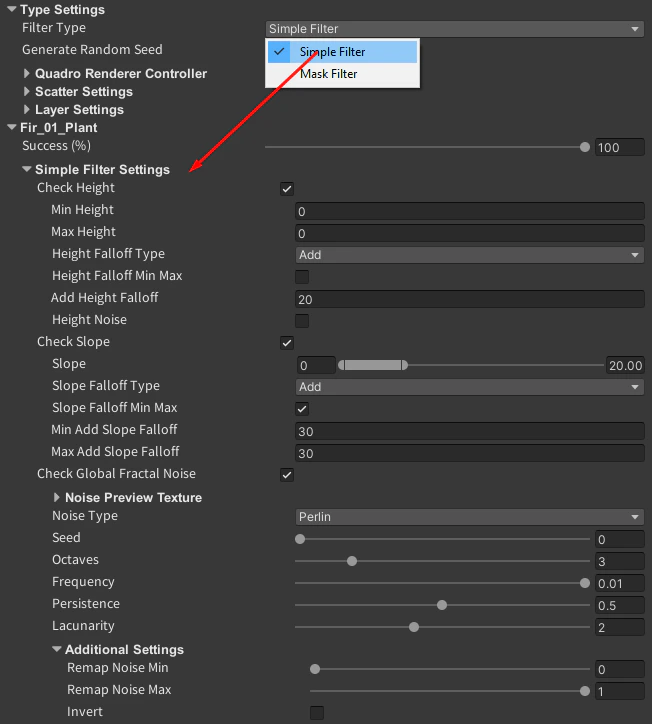Click the Persistence value field
This screenshot has width=652, height=724.
(x=619, y=605)
